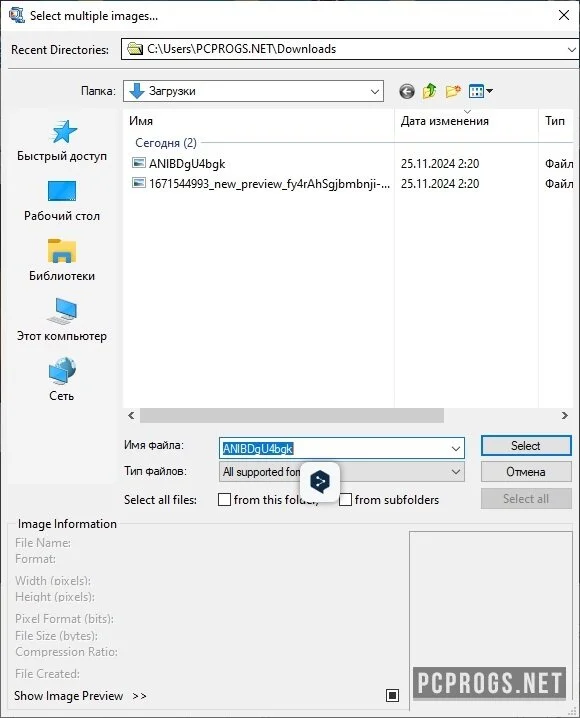Screen dimensions: 580x718
Task: Click the Отмена button
Action: pos(526,472)
